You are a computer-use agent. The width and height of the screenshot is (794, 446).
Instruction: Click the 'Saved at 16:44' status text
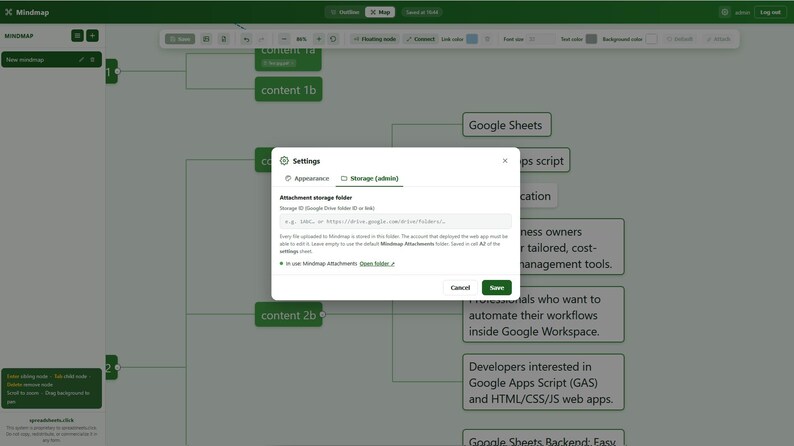[422, 12]
